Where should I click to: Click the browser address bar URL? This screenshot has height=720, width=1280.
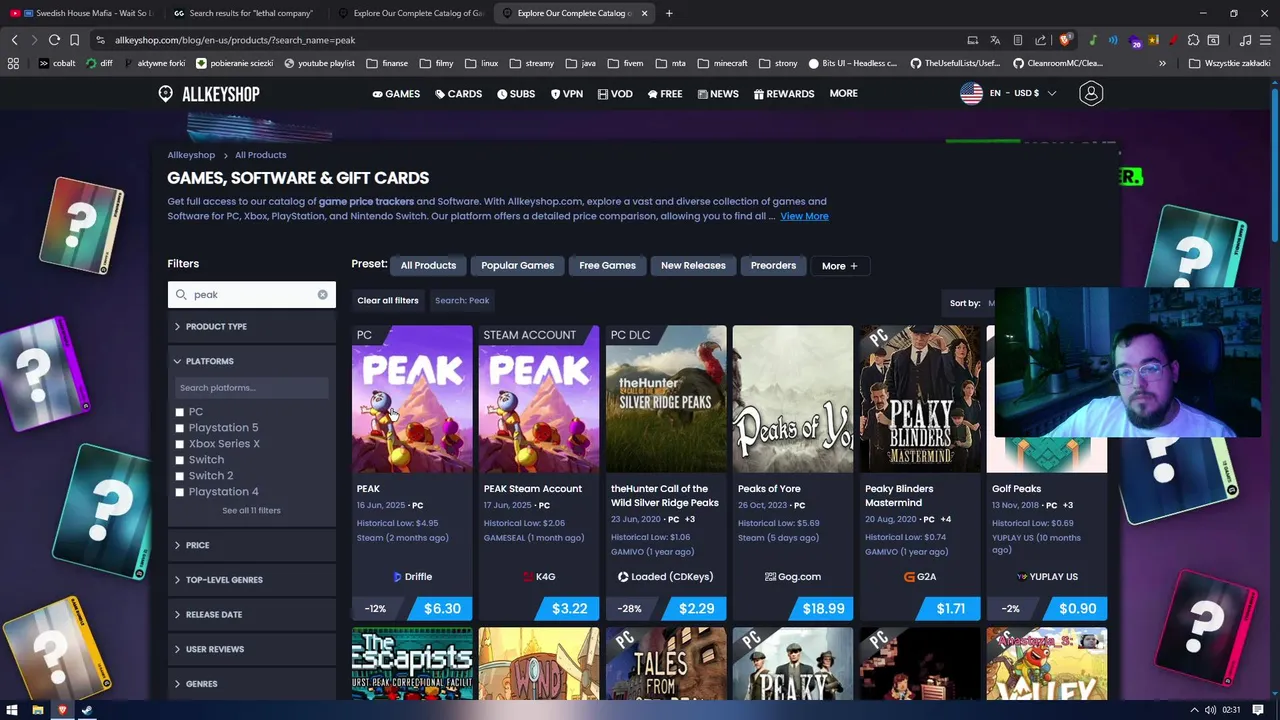click(235, 40)
